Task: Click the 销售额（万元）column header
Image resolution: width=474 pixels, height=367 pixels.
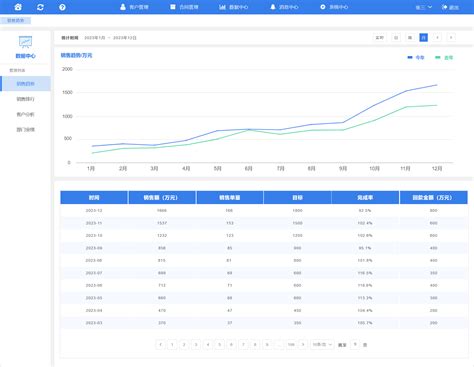Action: point(162,197)
